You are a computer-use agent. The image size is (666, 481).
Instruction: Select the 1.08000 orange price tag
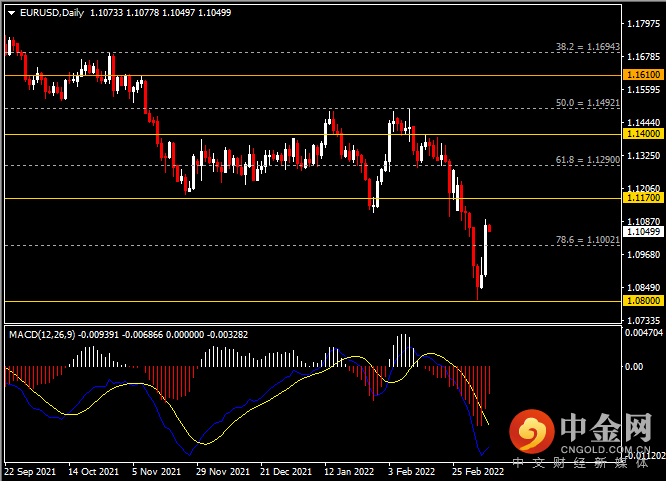click(640, 300)
